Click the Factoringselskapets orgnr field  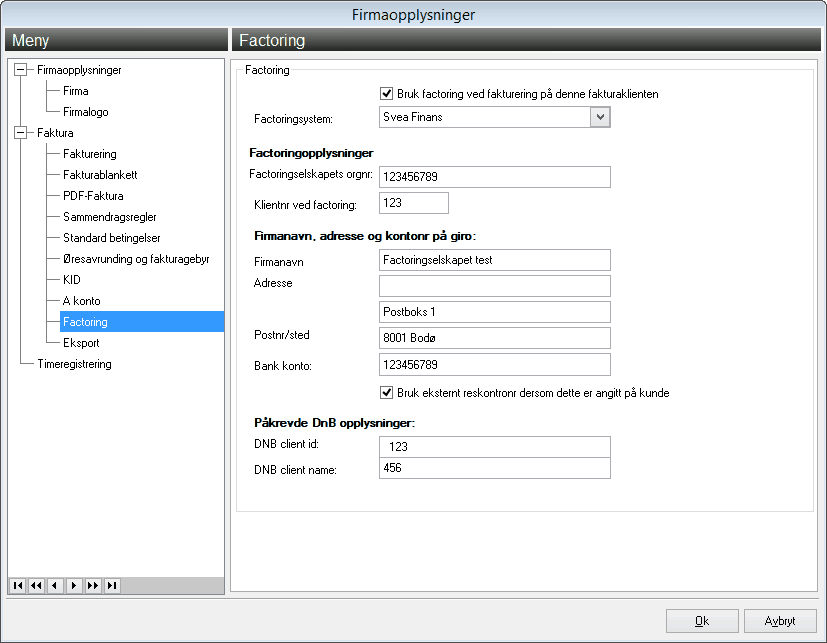[x=495, y=177]
